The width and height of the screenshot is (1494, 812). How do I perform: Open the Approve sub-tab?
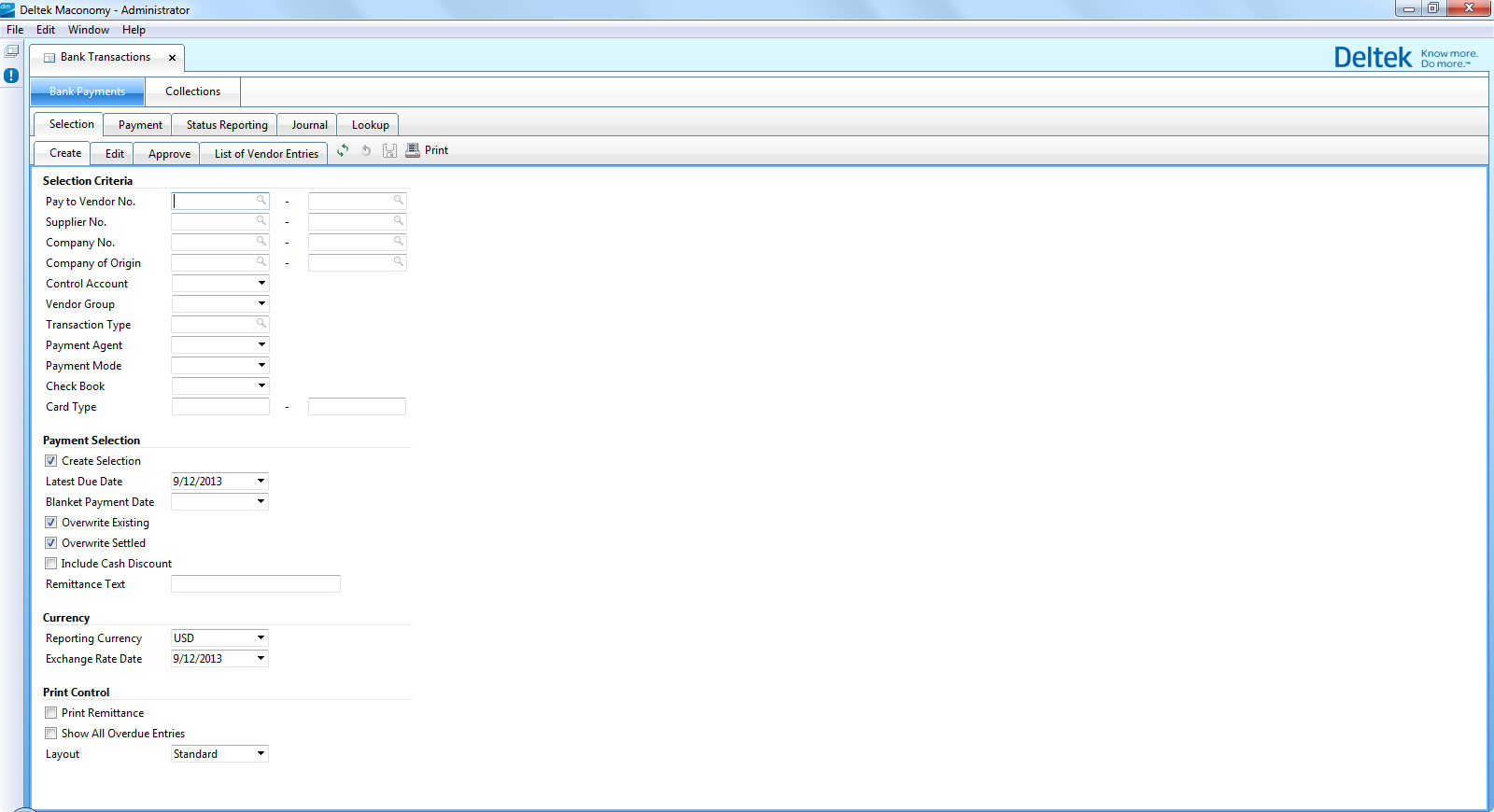click(169, 154)
